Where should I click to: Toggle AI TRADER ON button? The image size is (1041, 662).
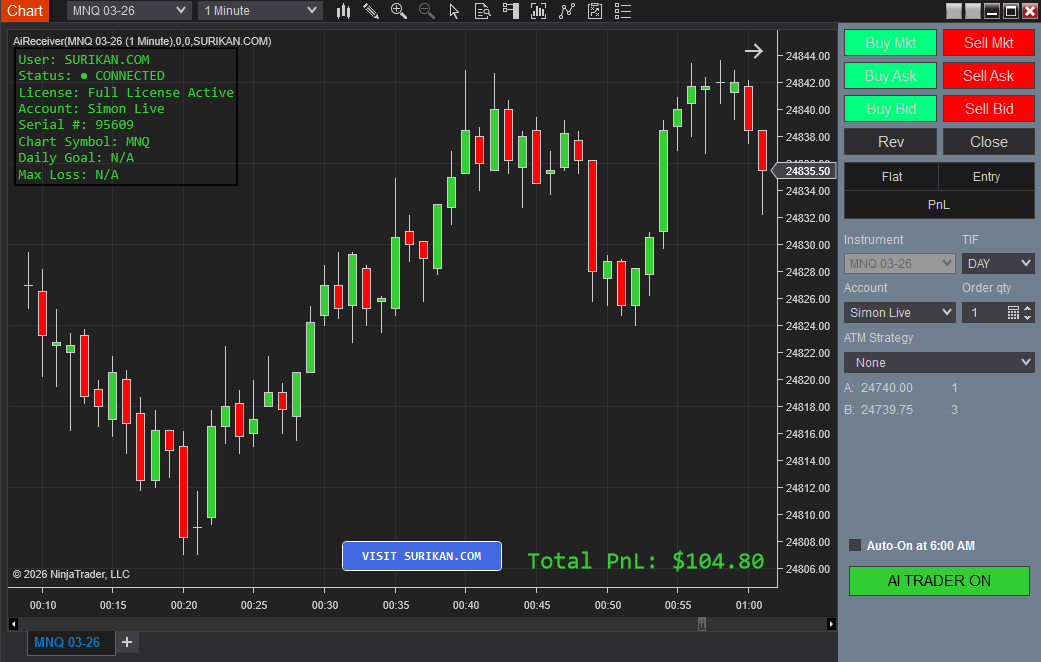pyautogui.click(x=938, y=581)
